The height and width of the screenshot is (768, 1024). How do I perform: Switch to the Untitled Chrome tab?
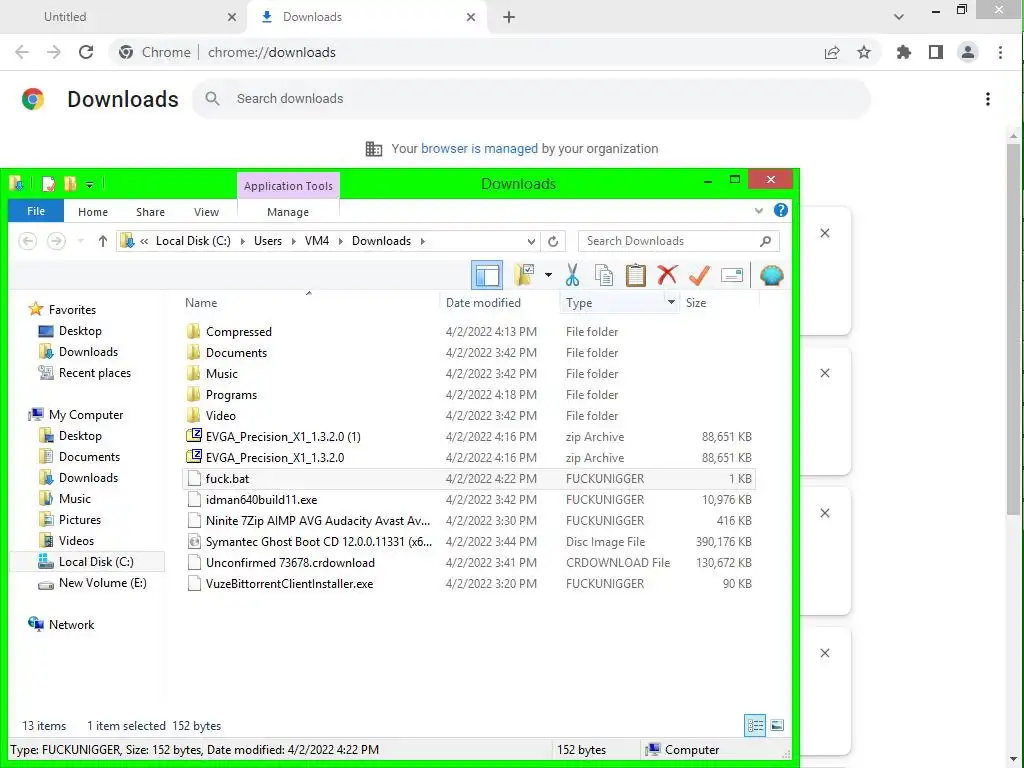click(124, 17)
